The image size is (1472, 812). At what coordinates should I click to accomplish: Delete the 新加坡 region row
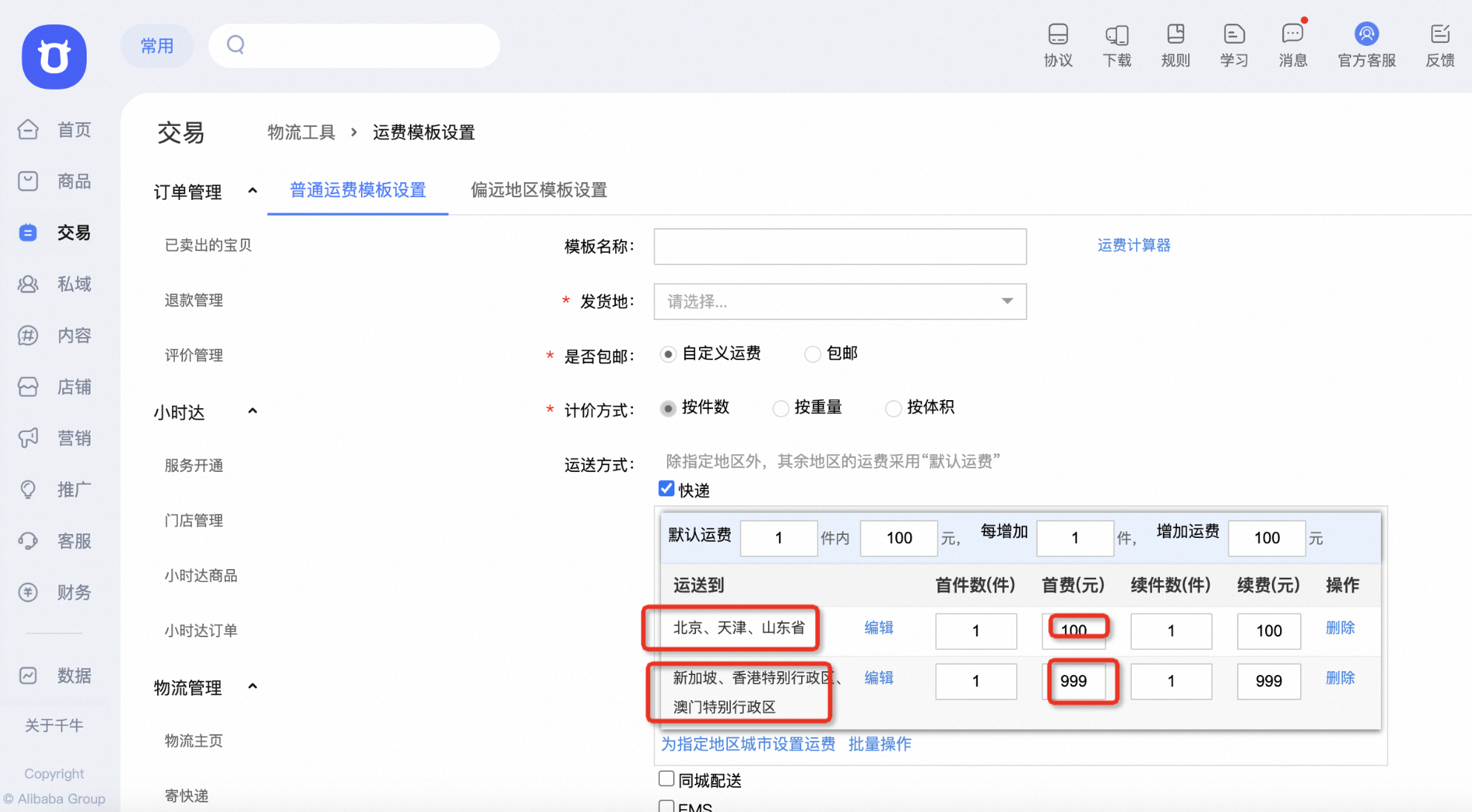pos(1340,678)
